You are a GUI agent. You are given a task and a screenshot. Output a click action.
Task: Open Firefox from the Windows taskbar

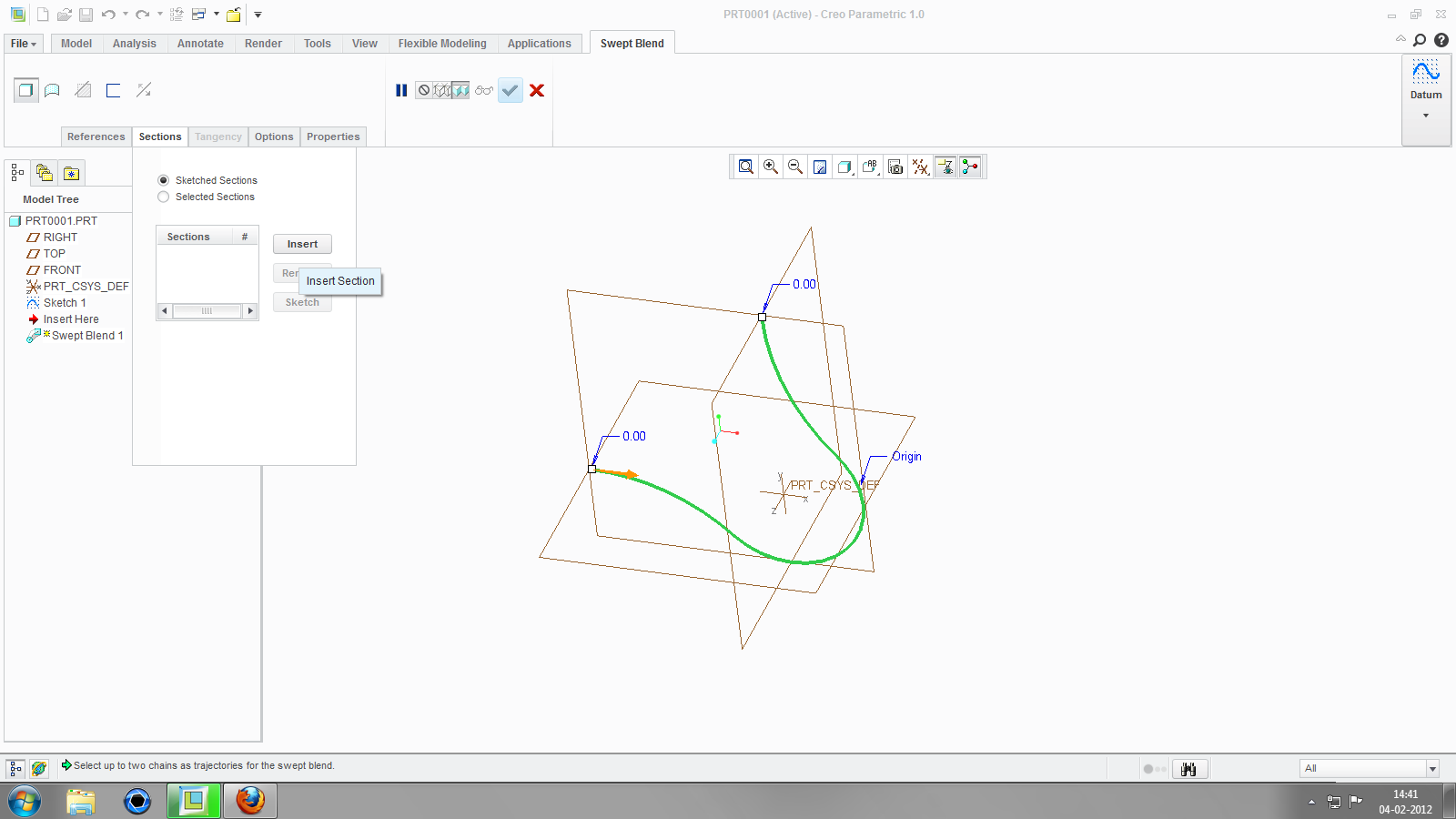pyautogui.click(x=250, y=801)
